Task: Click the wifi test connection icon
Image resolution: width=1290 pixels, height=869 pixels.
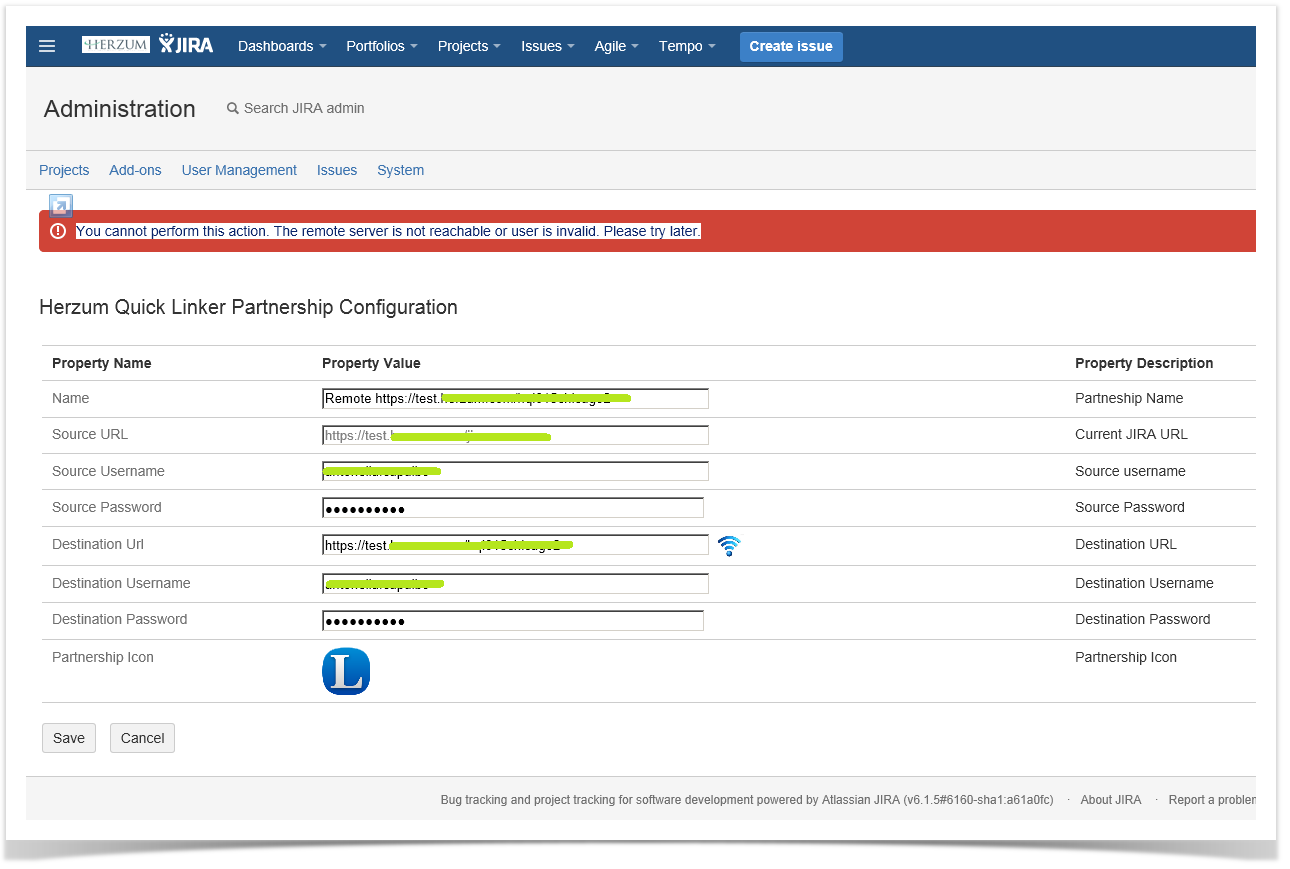Action: [729, 546]
